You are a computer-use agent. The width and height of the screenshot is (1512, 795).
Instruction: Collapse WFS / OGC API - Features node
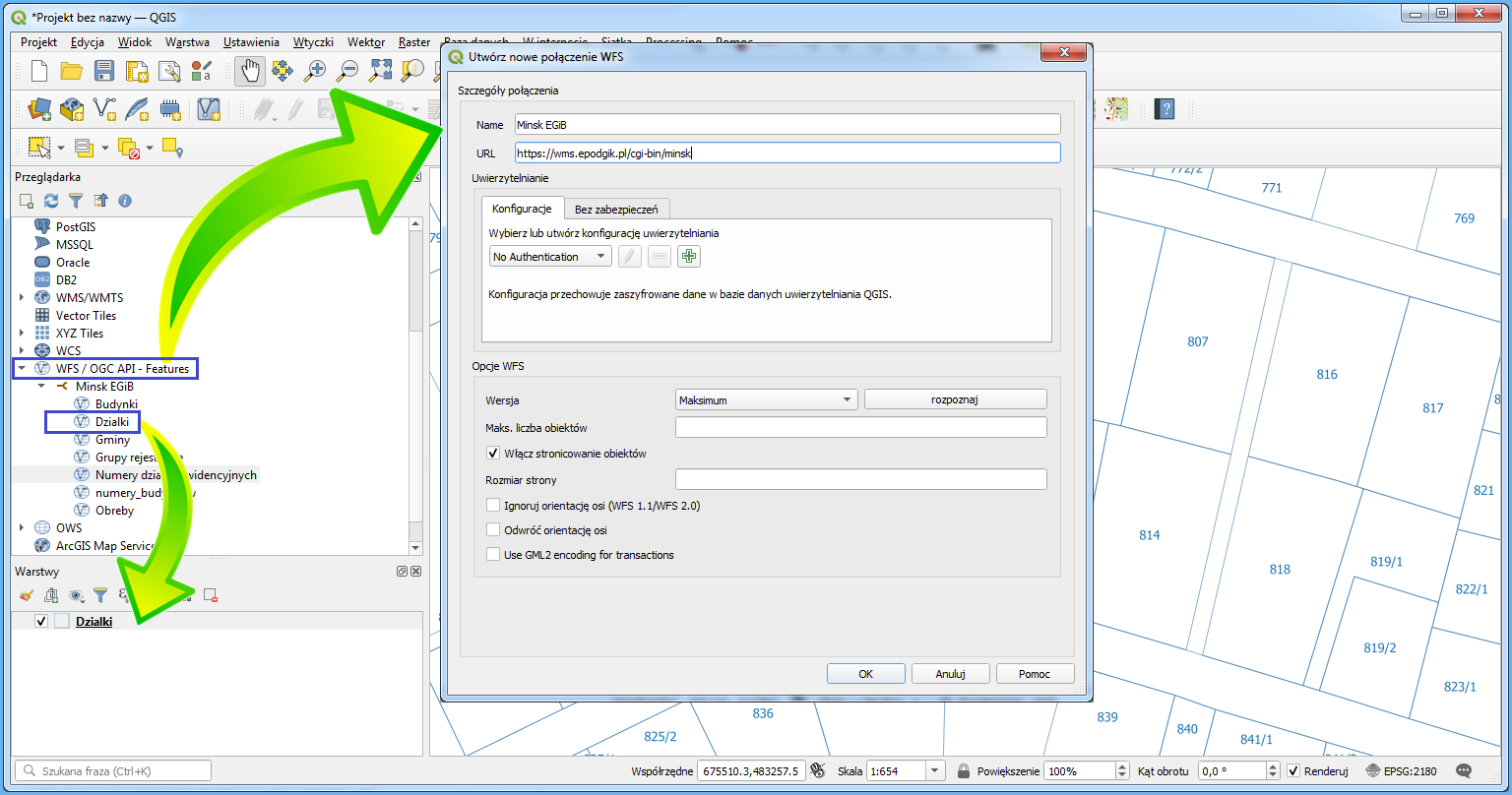[x=22, y=369]
